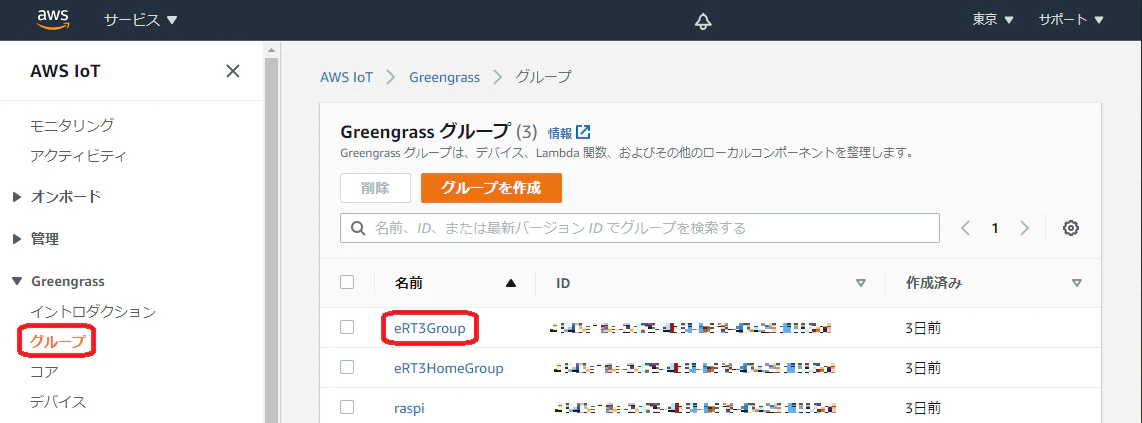
Task: Sort by name ascending arrow
Action: point(511,283)
